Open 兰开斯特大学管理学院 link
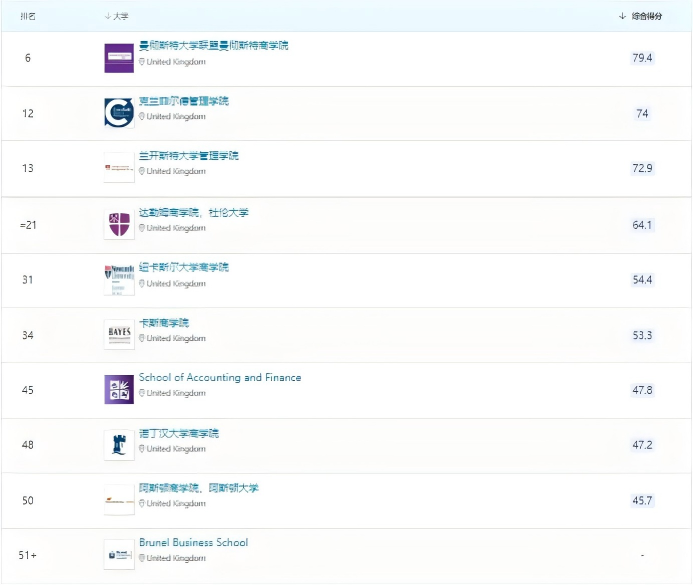Image resolution: width=693 pixels, height=585 pixels. 189,156
